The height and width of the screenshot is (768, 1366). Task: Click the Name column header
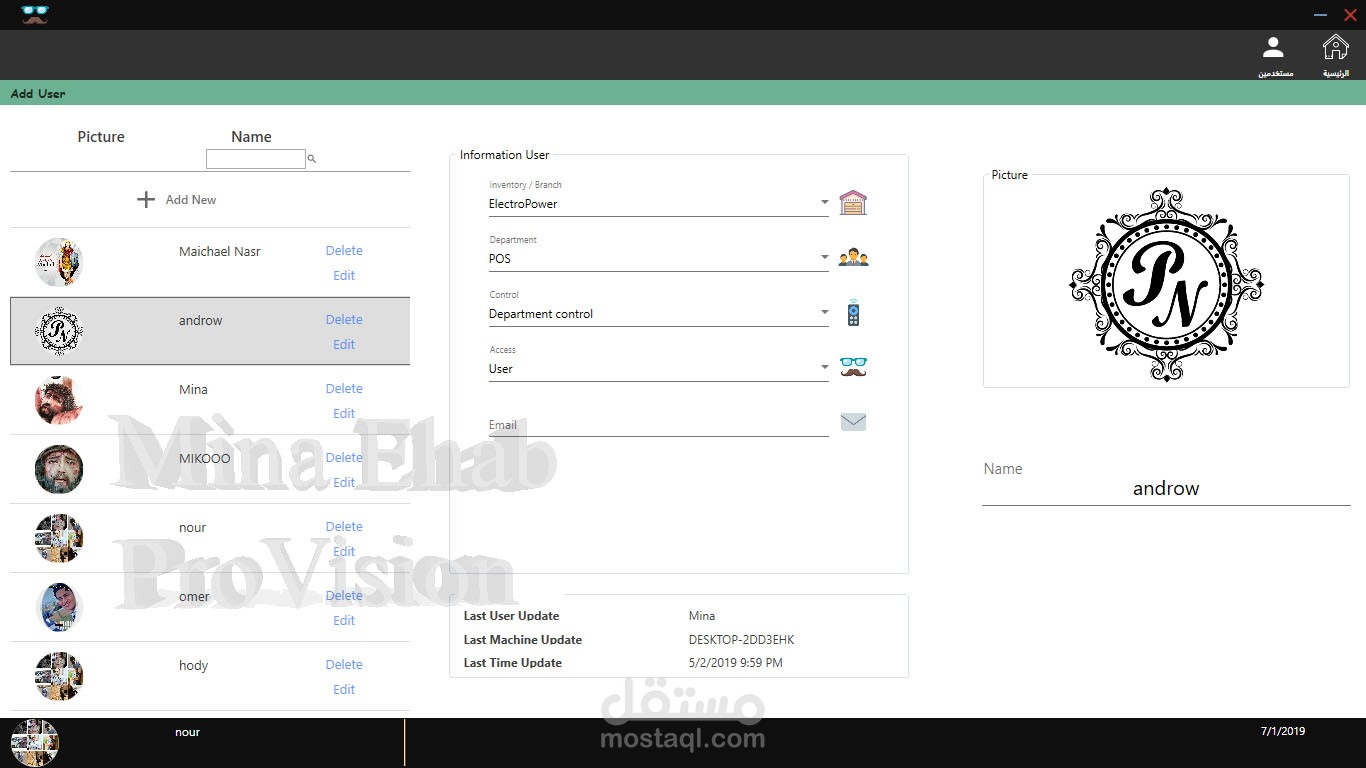pyautogui.click(x=251, y=137)
